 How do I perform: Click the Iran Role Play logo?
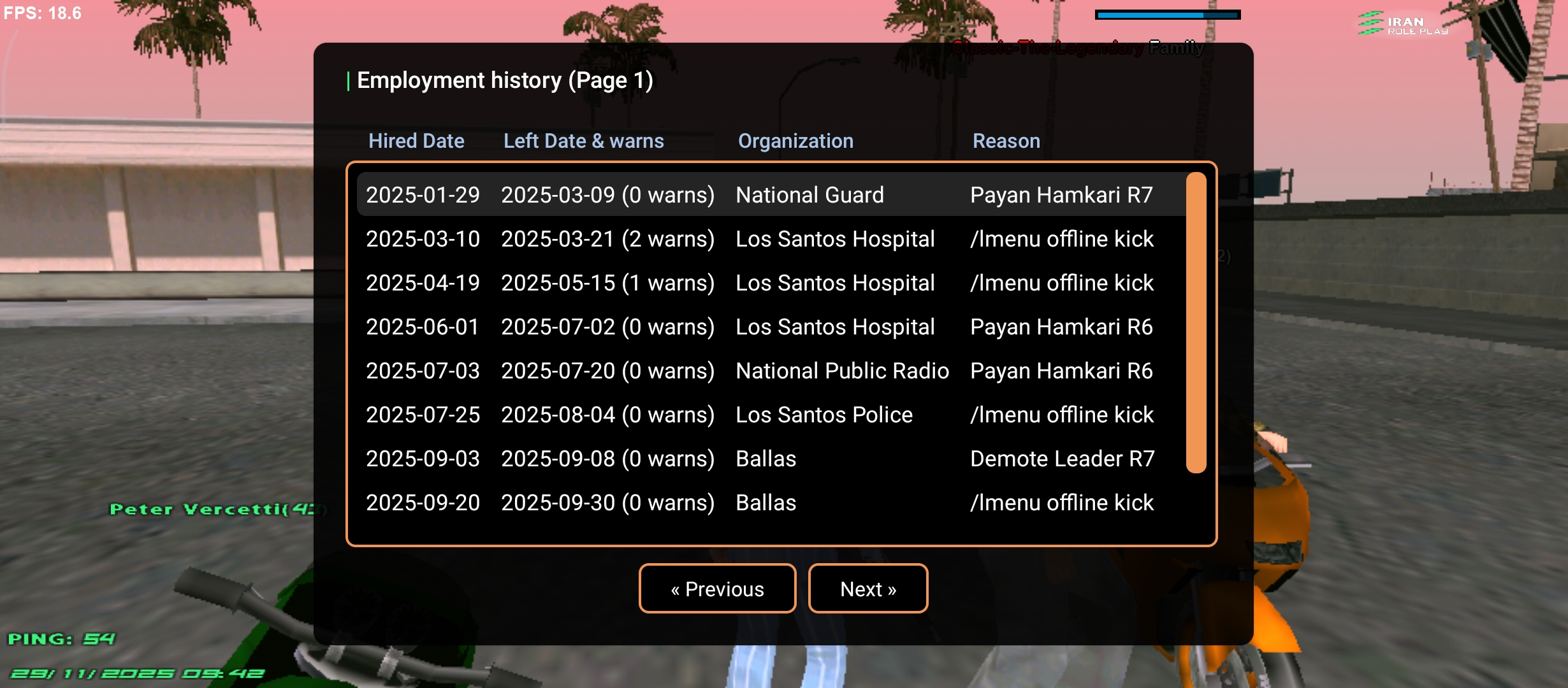click(x=1402, y=24)
